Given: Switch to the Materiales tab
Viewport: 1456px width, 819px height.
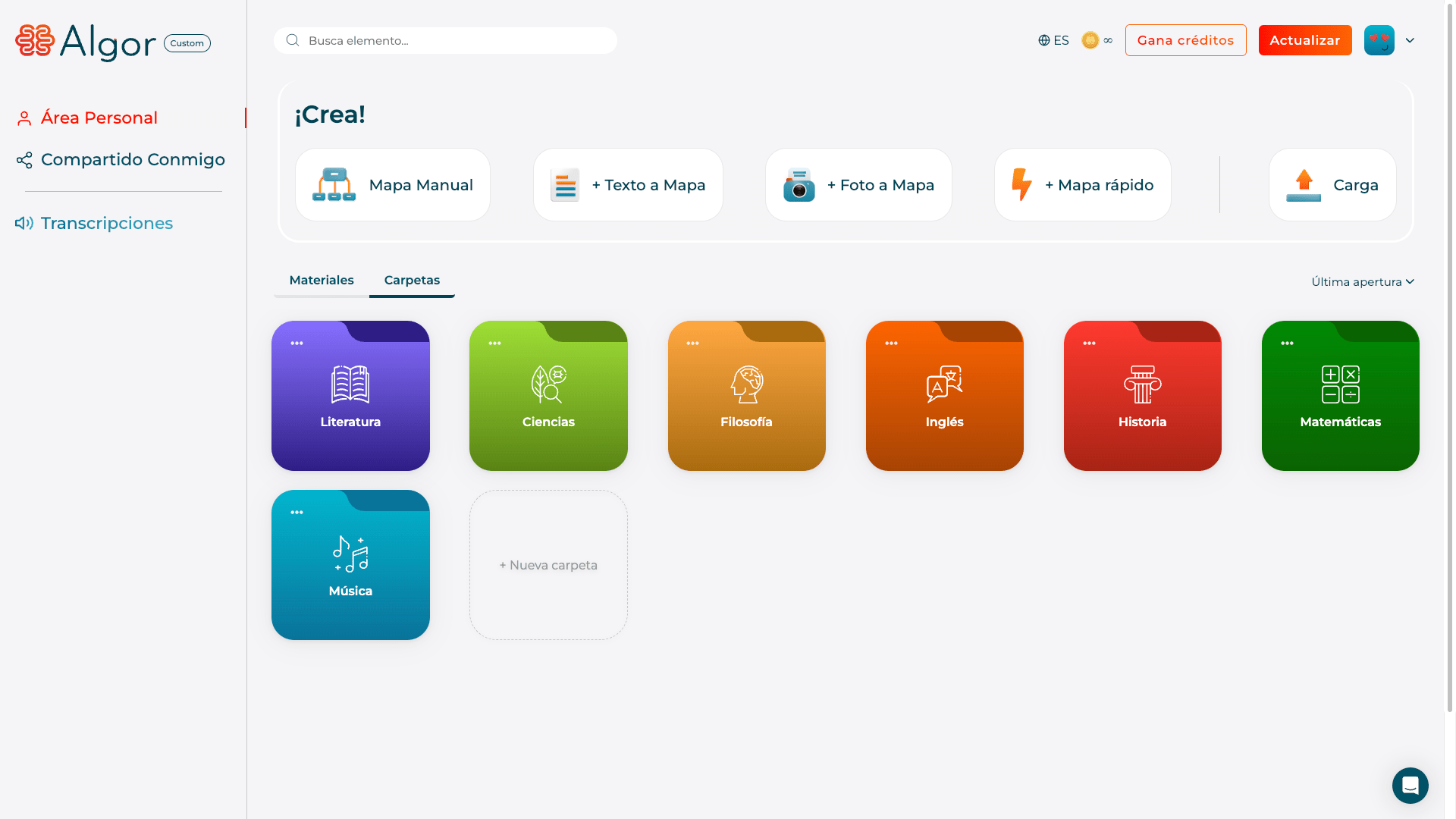Looking at the screenshot, I should pos(321,280).
